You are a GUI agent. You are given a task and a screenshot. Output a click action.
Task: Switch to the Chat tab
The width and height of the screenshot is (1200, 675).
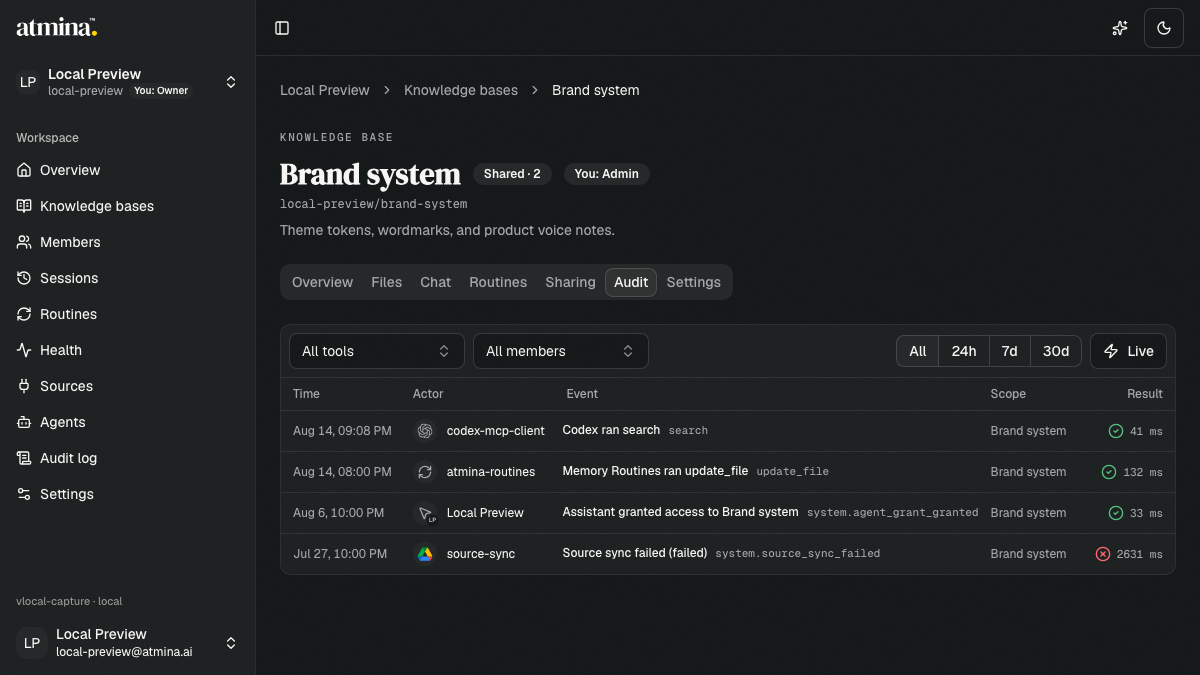435,282
